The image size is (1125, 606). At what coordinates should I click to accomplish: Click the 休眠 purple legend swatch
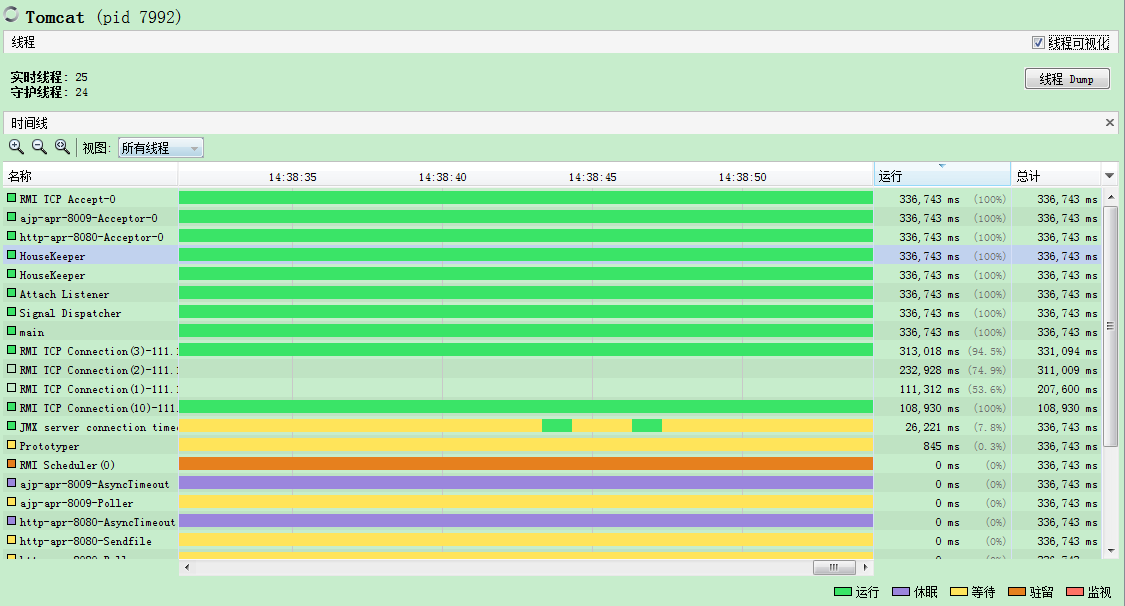pos(901,592)
